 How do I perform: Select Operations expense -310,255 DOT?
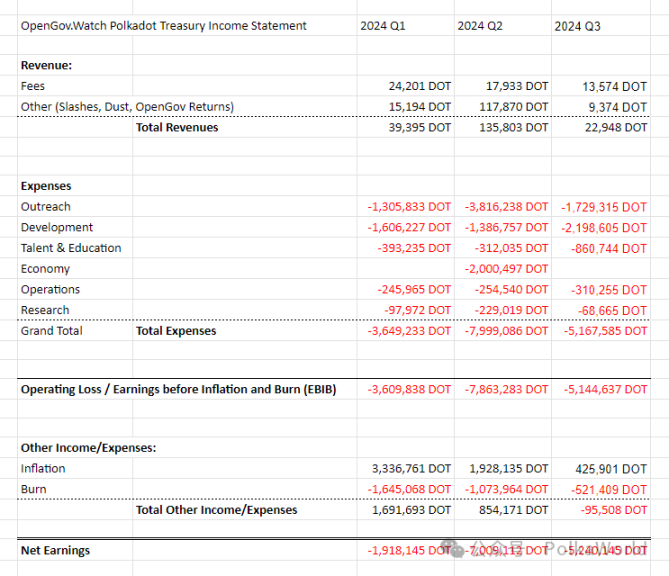pyautogui.click(x=608, y=290)
